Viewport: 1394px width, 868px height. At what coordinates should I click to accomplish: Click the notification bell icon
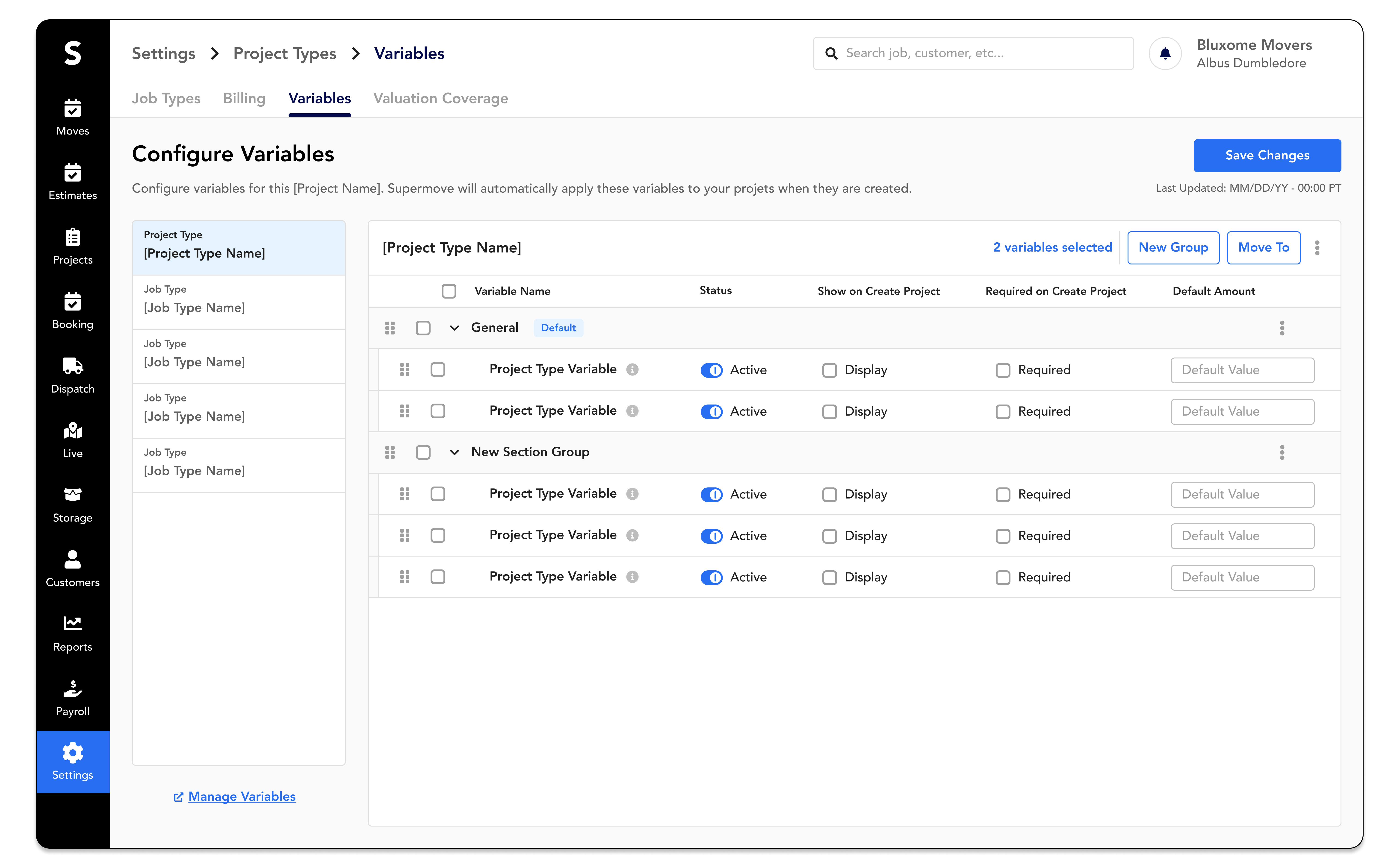click(x=1165, y=53)
